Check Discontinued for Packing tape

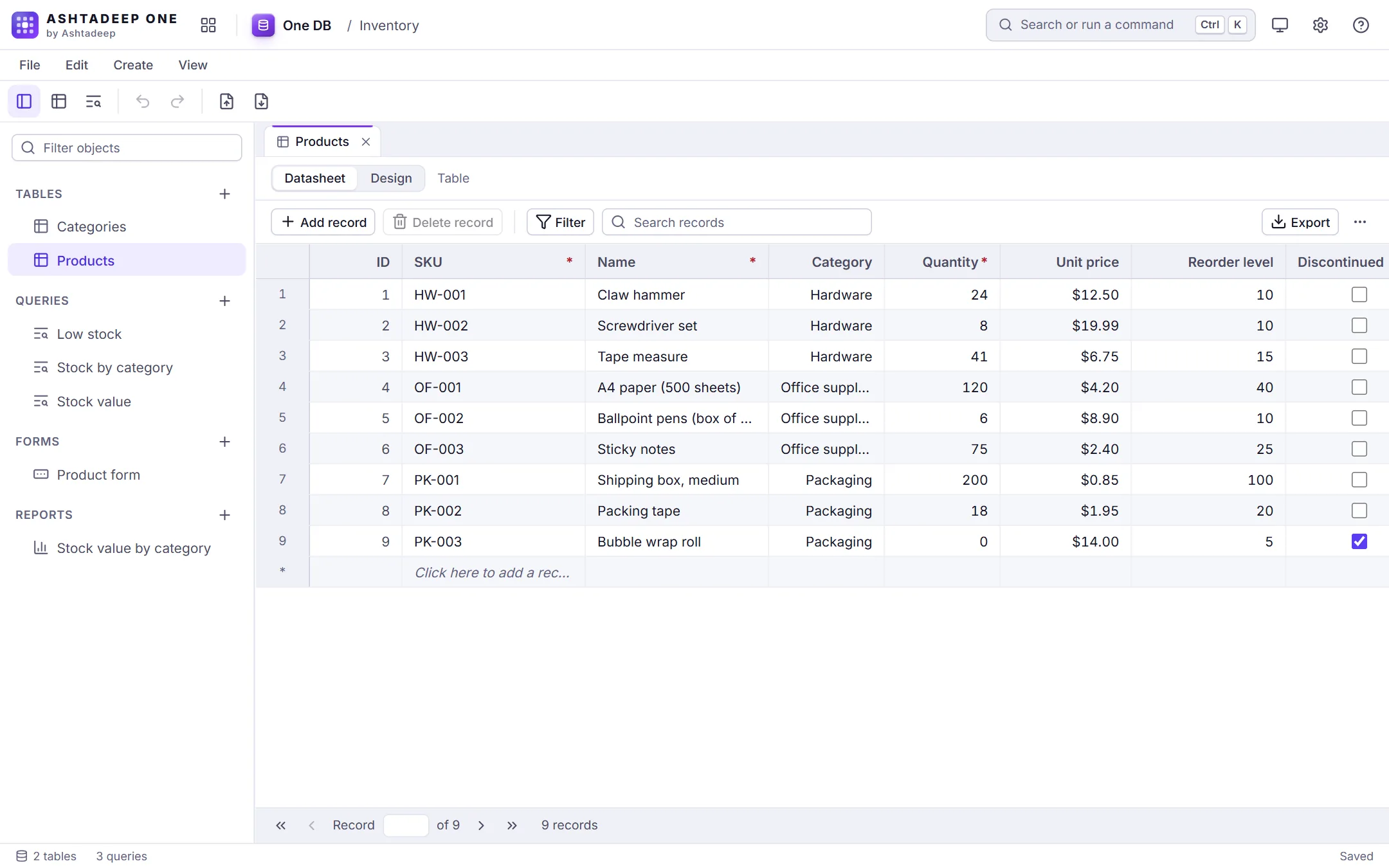(1359, 511)
